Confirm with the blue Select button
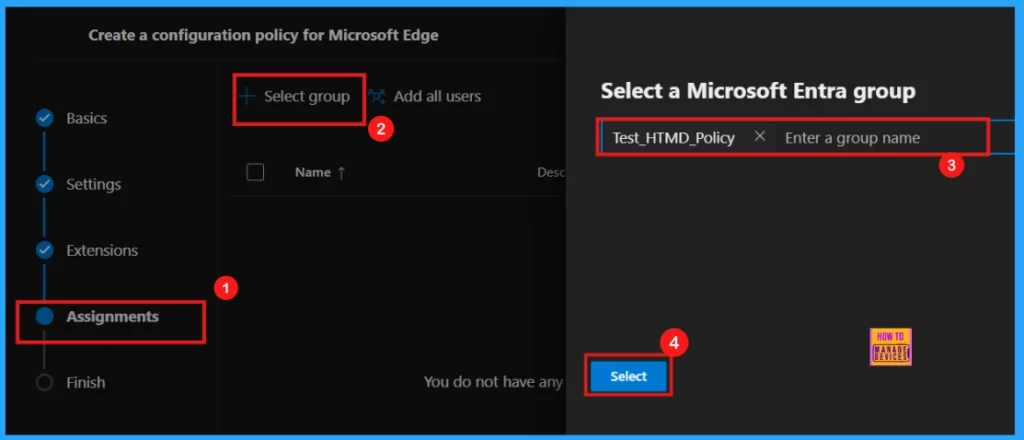 628,377
